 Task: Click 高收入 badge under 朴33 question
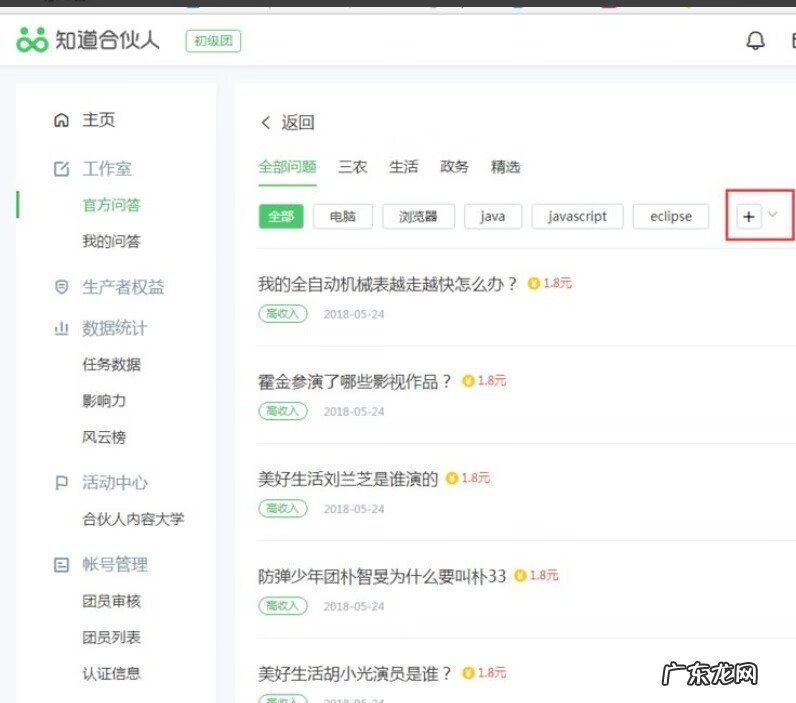tap(283, 606)
